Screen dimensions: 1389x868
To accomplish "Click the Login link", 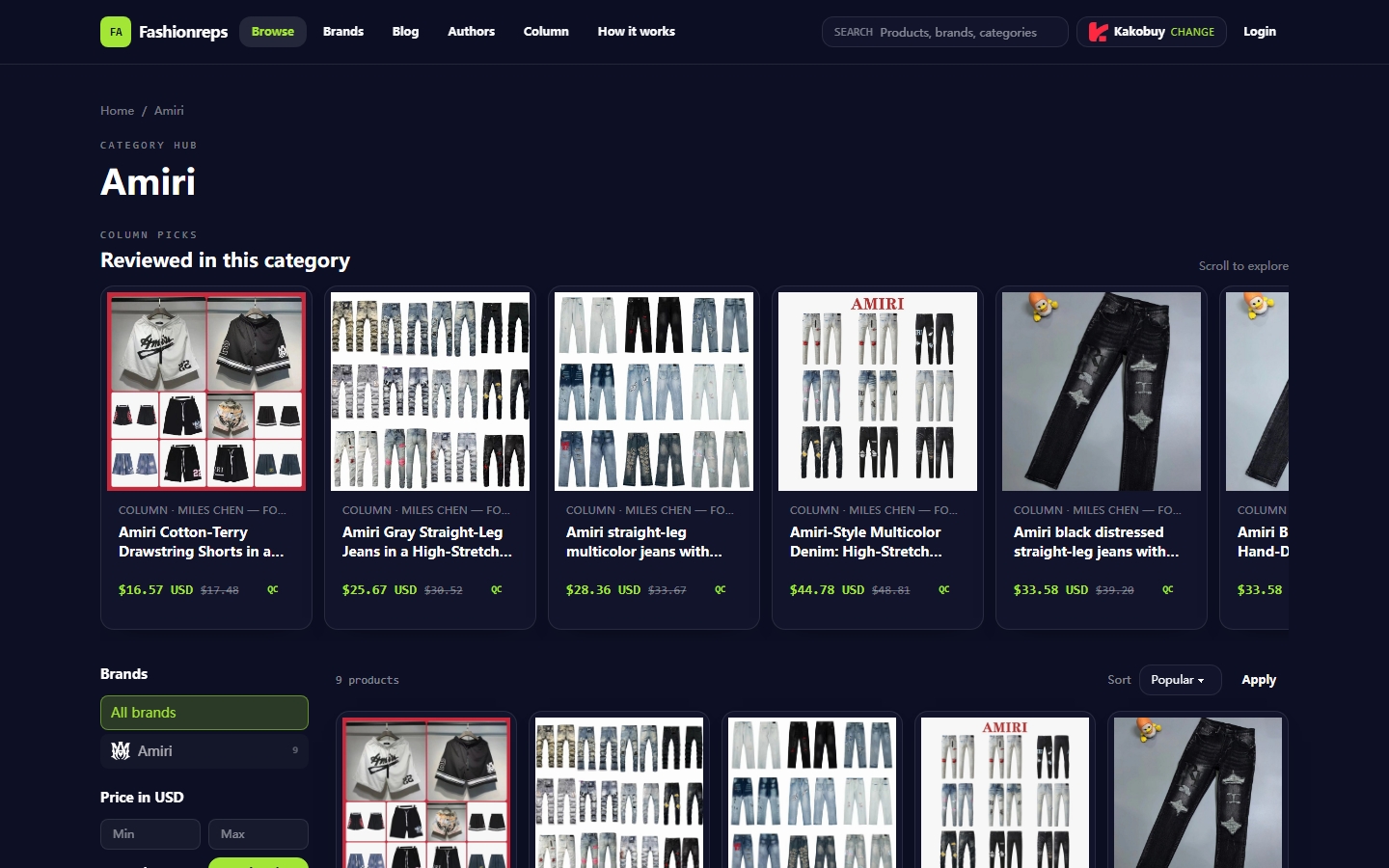I will [x=1260, y=32].
